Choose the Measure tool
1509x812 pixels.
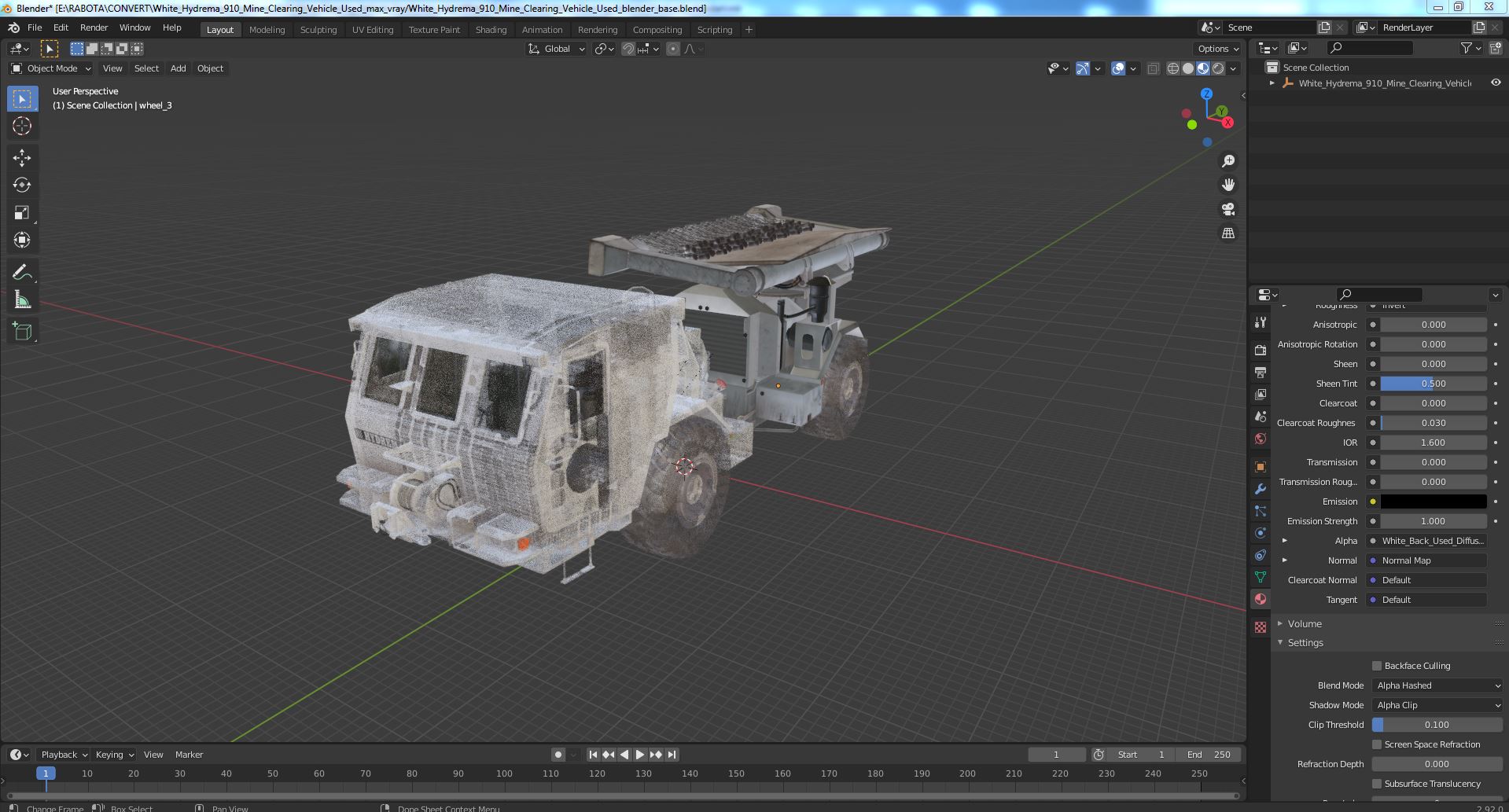[x=22, y=300]
